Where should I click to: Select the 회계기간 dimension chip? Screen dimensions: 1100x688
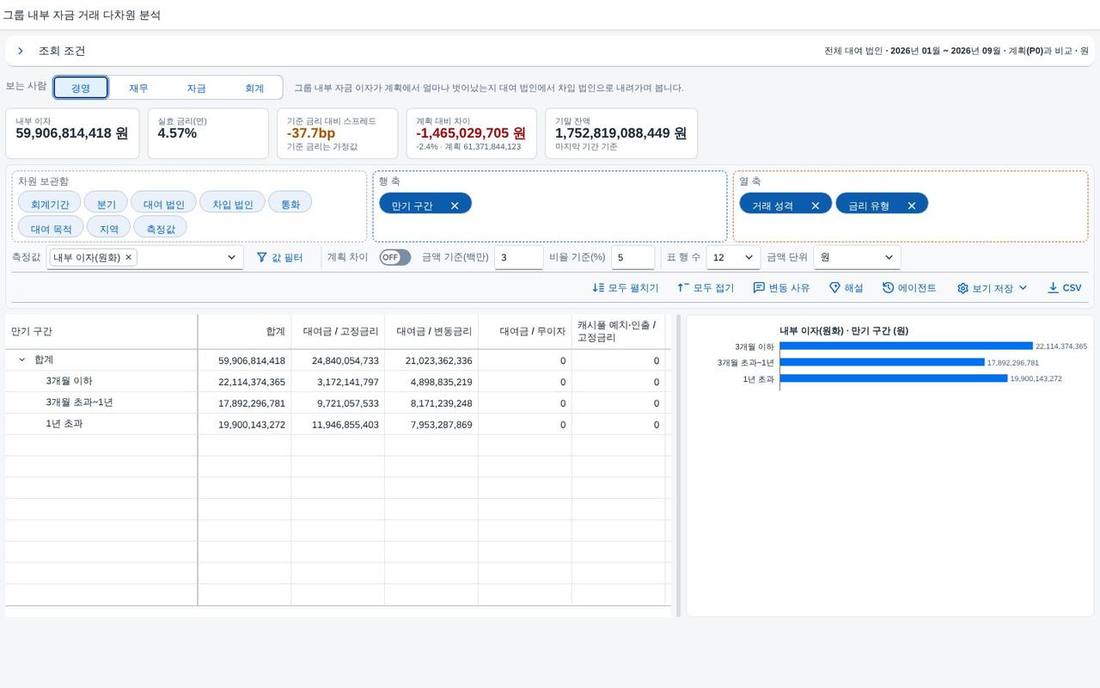tap(50, 204)
